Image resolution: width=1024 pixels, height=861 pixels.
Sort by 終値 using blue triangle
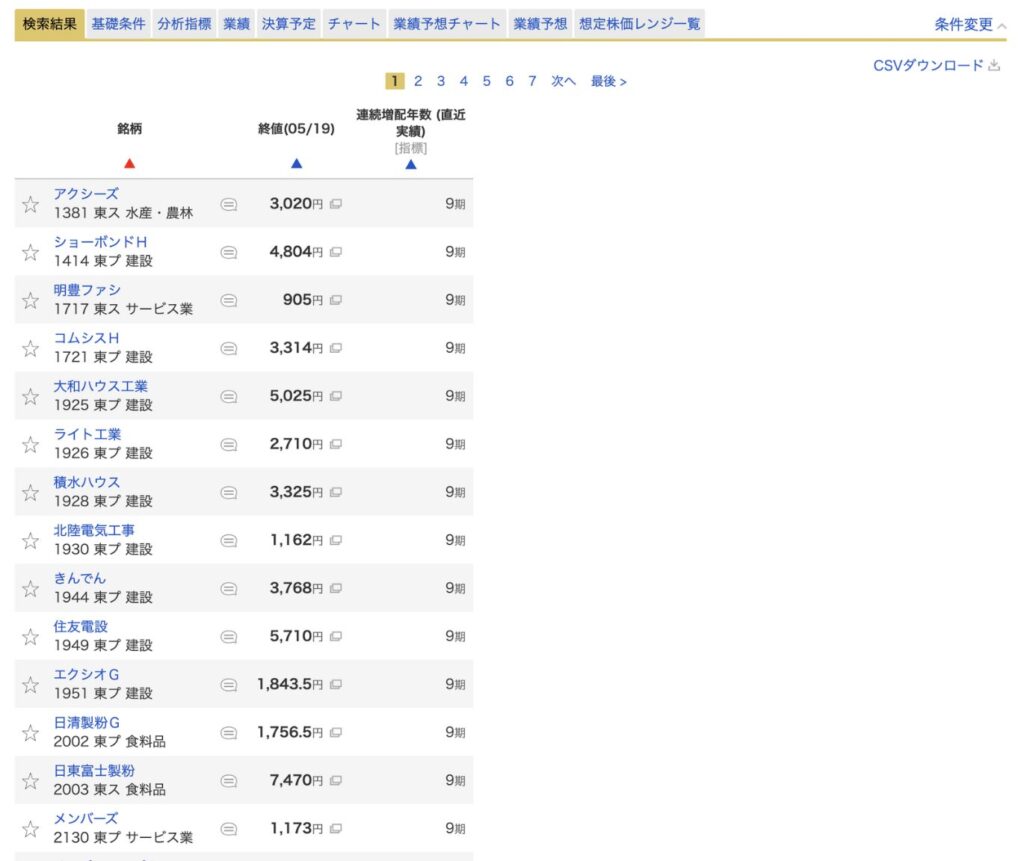click(x=296, y=163)
